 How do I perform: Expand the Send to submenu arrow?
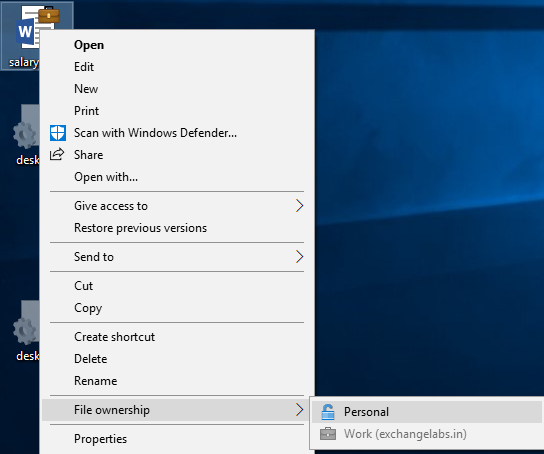299,257
